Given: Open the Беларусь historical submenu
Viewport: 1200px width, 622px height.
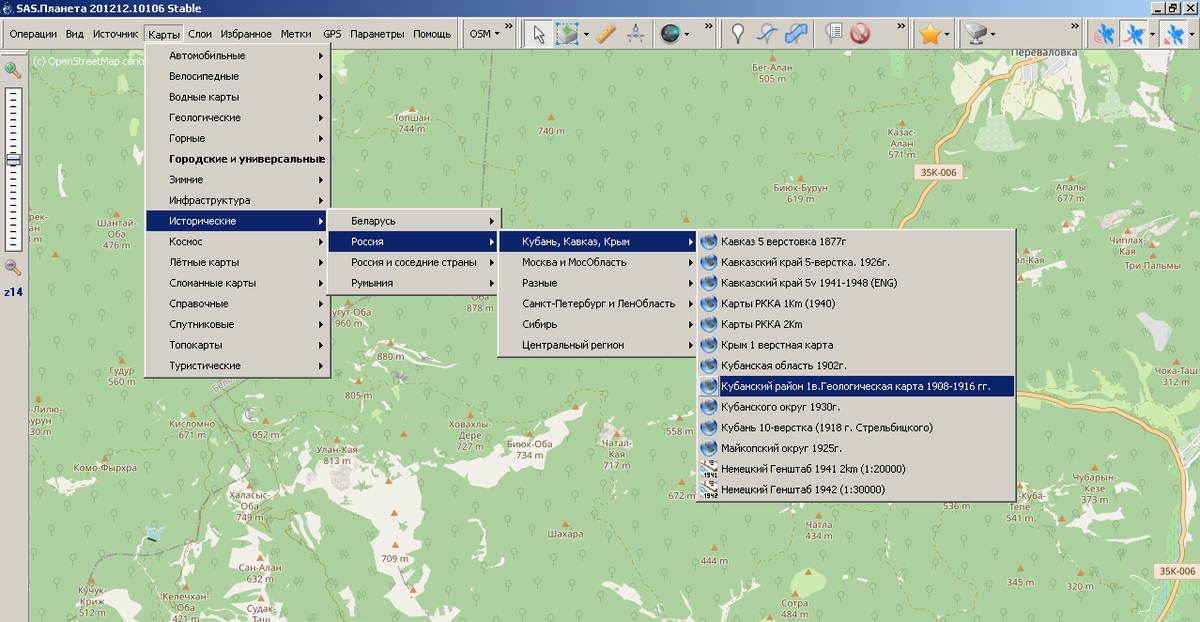Looking at the screenshot, I should click(413, 221).
